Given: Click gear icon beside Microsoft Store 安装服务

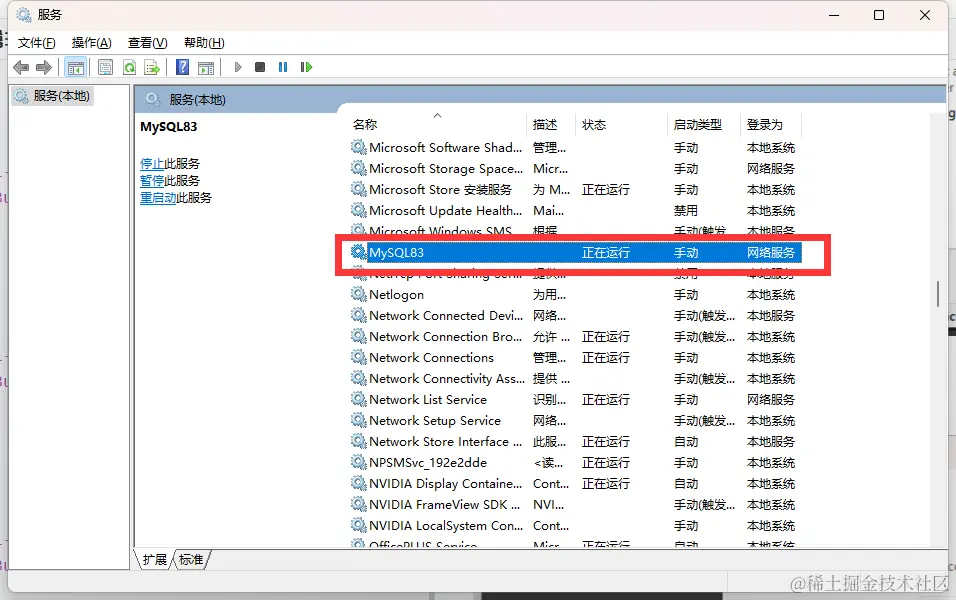Looking at the screenshot, I should [358, 189].
